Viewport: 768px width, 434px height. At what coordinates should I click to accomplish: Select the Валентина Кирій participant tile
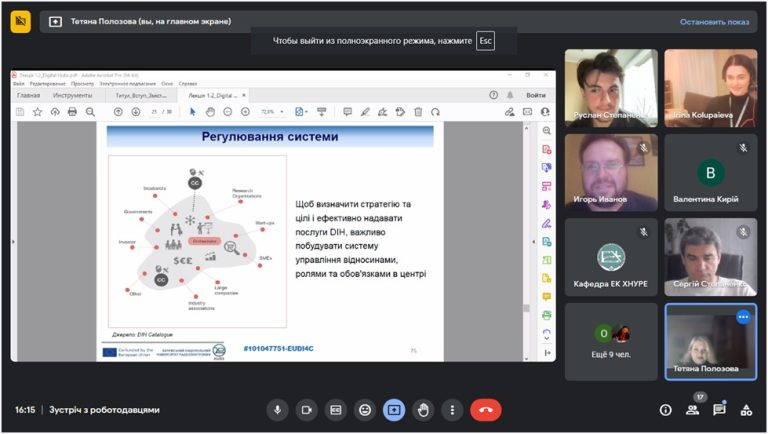click(711, 173)
